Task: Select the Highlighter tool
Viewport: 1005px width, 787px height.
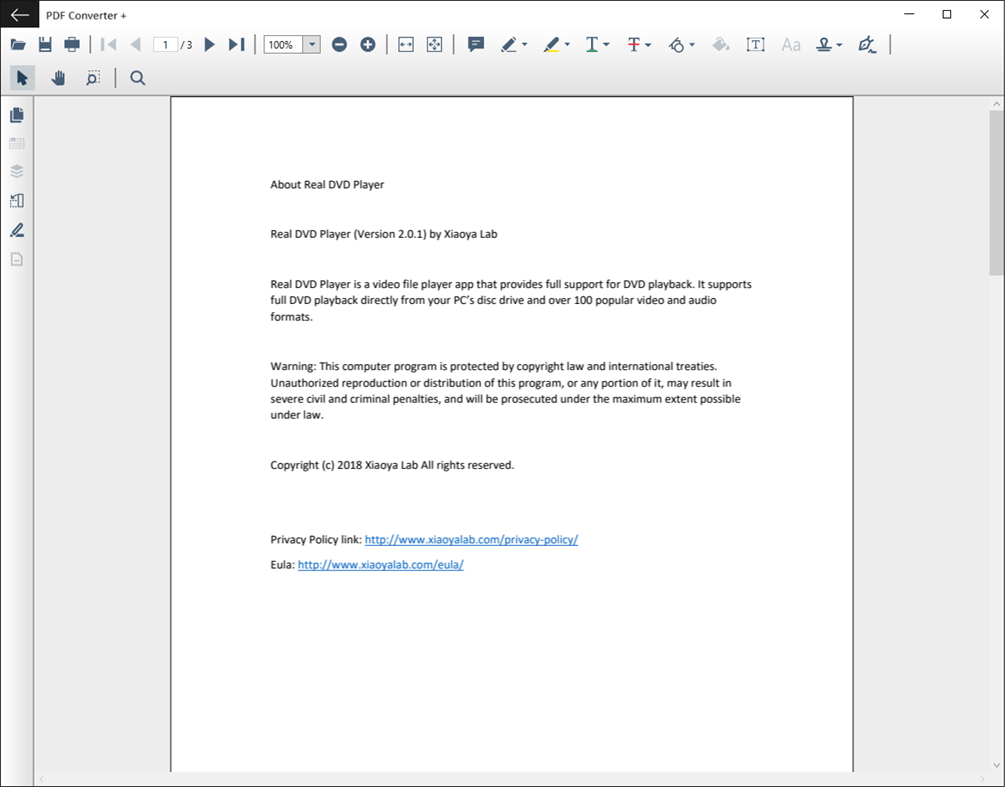Action: (551, 44)
